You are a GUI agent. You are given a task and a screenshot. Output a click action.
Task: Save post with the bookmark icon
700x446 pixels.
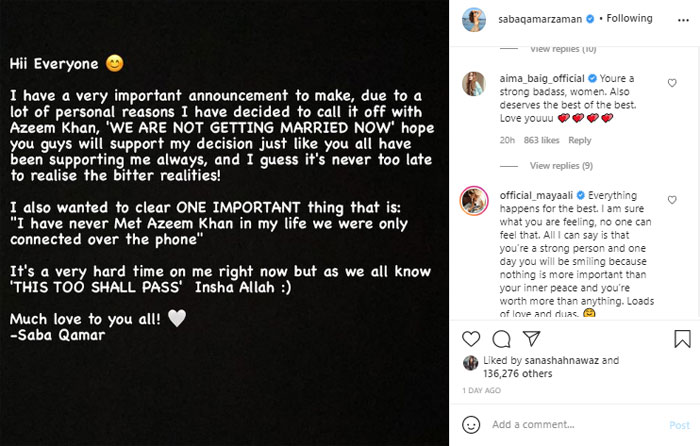click(x=682, y=340)
